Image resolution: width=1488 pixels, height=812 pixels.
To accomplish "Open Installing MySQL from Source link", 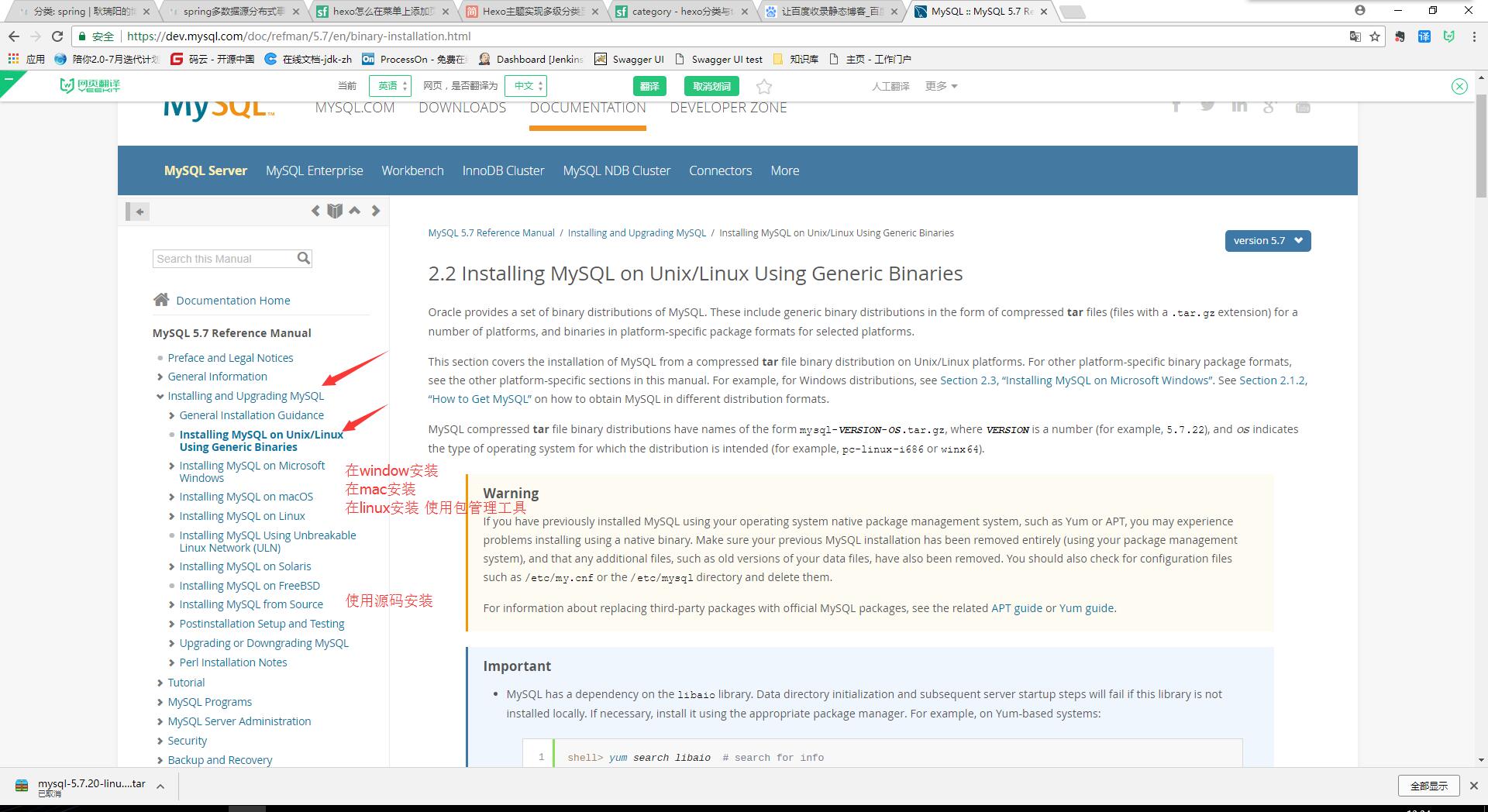I will tap(251, 604).
